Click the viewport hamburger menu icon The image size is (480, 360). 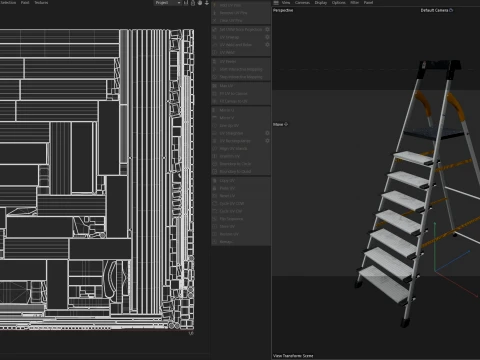[276, 3]
